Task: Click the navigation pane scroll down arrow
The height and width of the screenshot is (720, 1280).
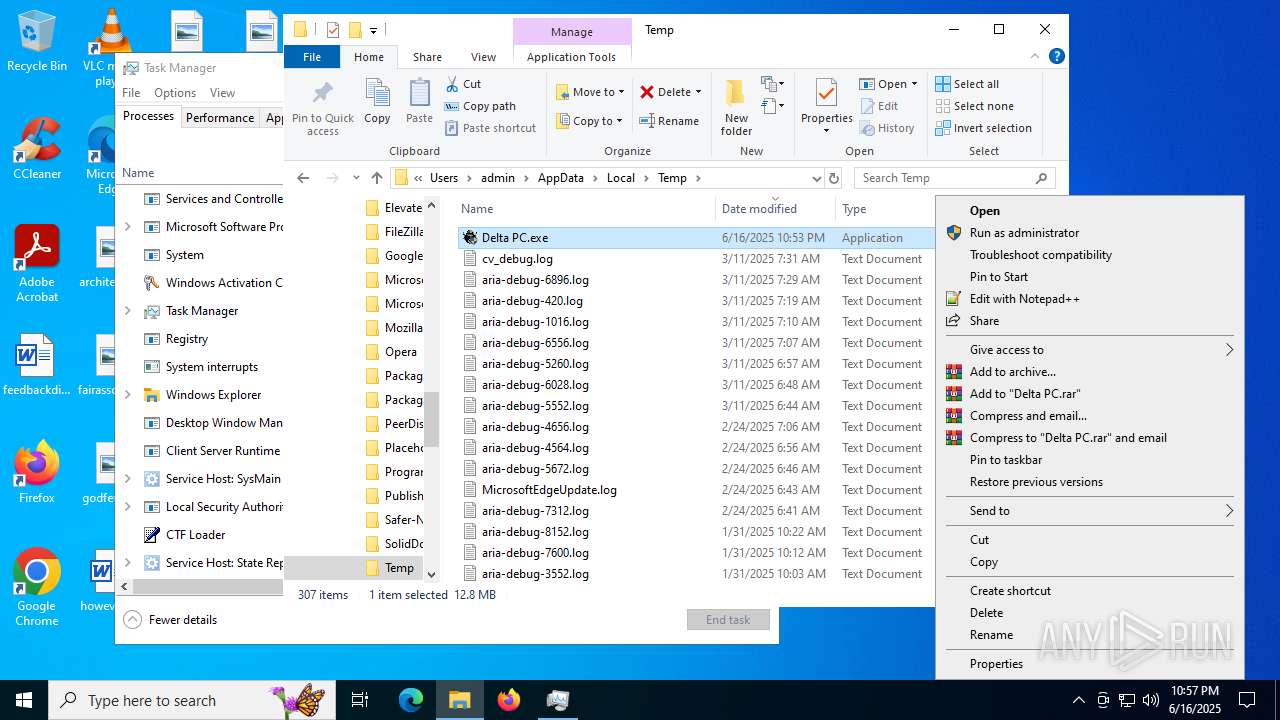Action: [432, 574]
